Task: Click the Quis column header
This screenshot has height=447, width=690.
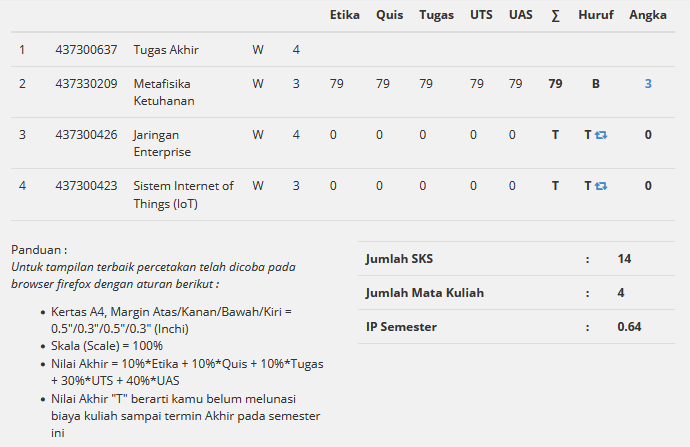Action: (389, 15)
